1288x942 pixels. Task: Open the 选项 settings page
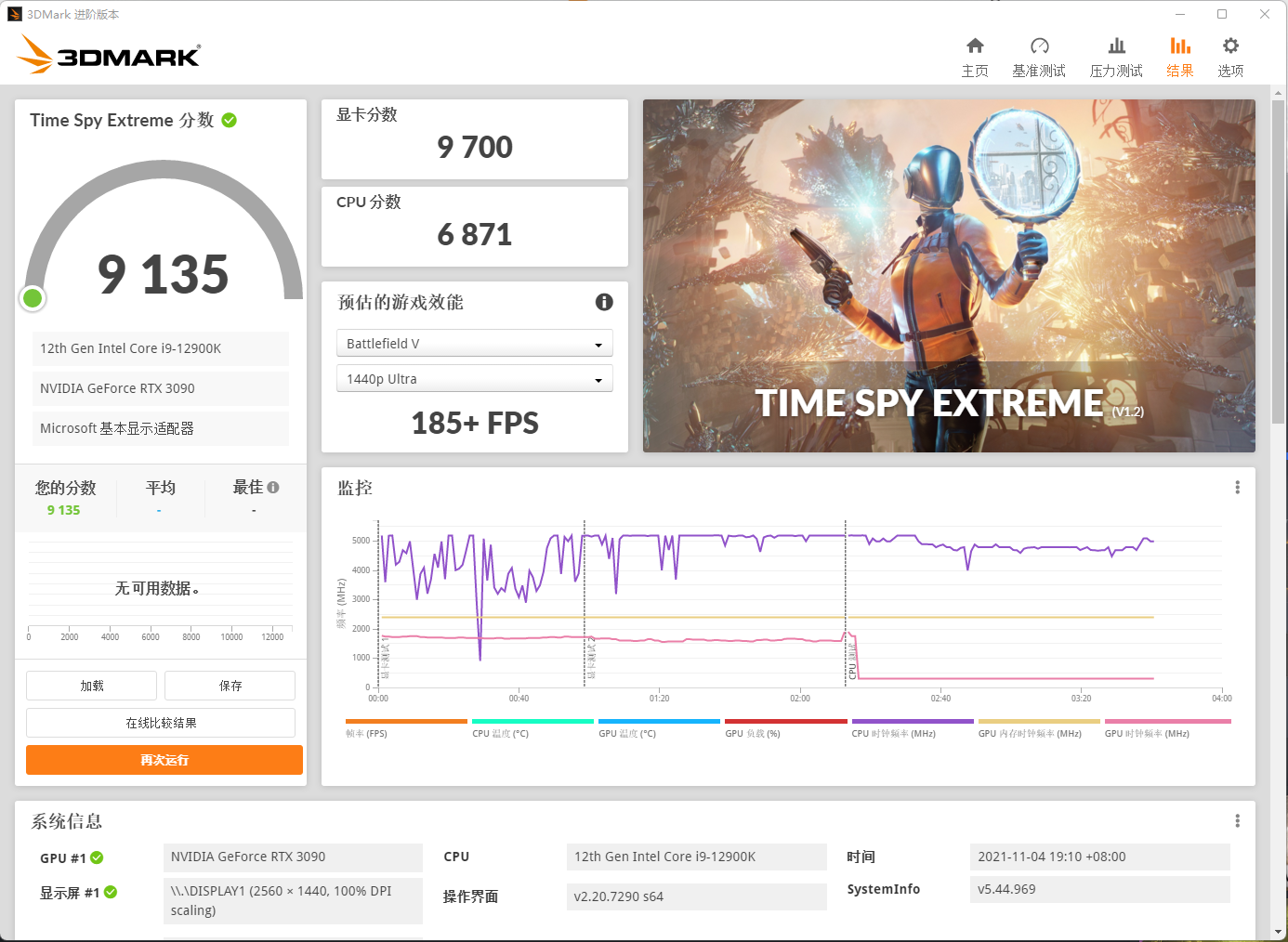pyautogui.click(x=1229, y=54)
